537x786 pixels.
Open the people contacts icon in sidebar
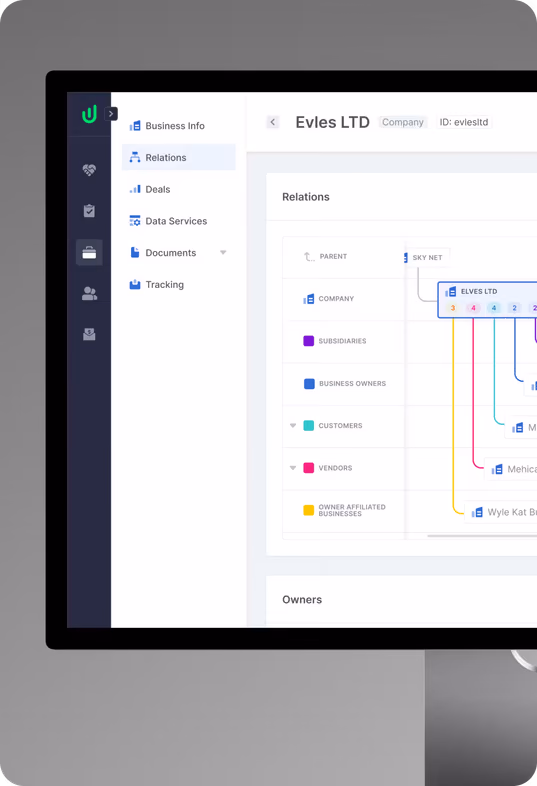(89, 293)
